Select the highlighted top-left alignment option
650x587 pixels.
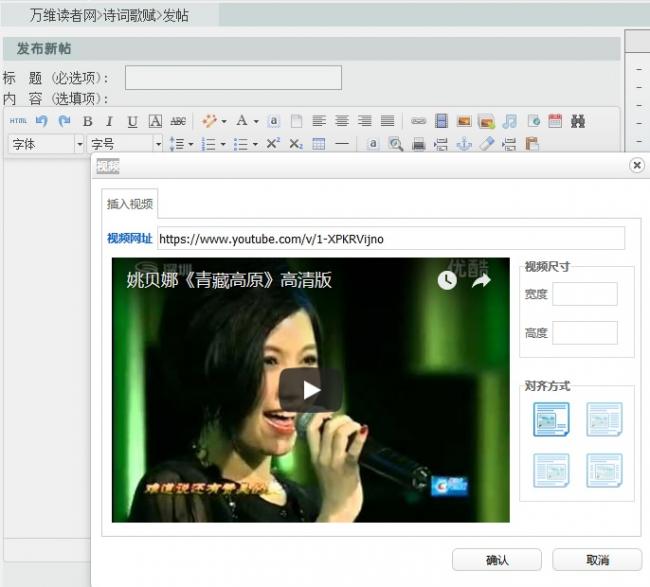pos(551,419)
